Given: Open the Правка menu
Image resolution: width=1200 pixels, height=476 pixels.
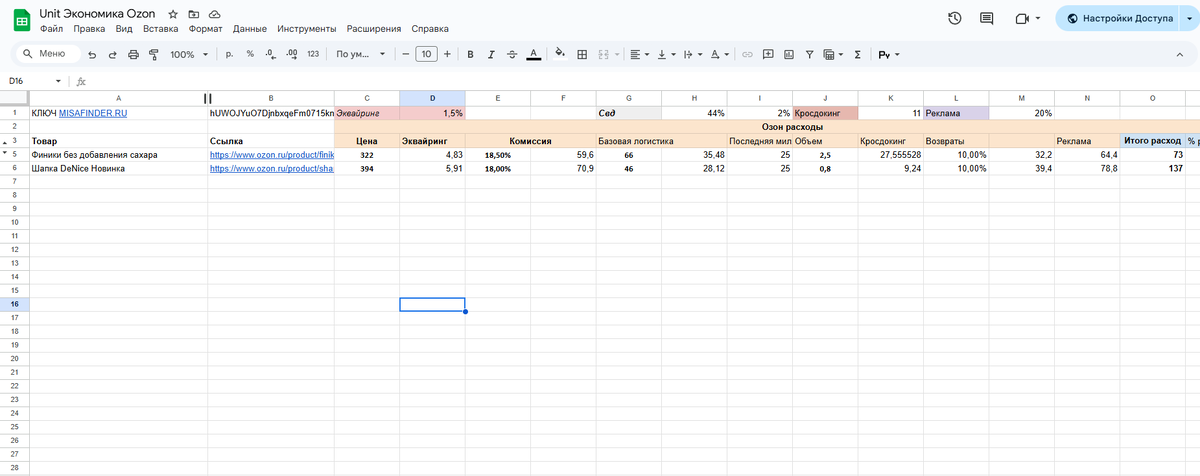Looking at the screenshot, I should point(89,29).
